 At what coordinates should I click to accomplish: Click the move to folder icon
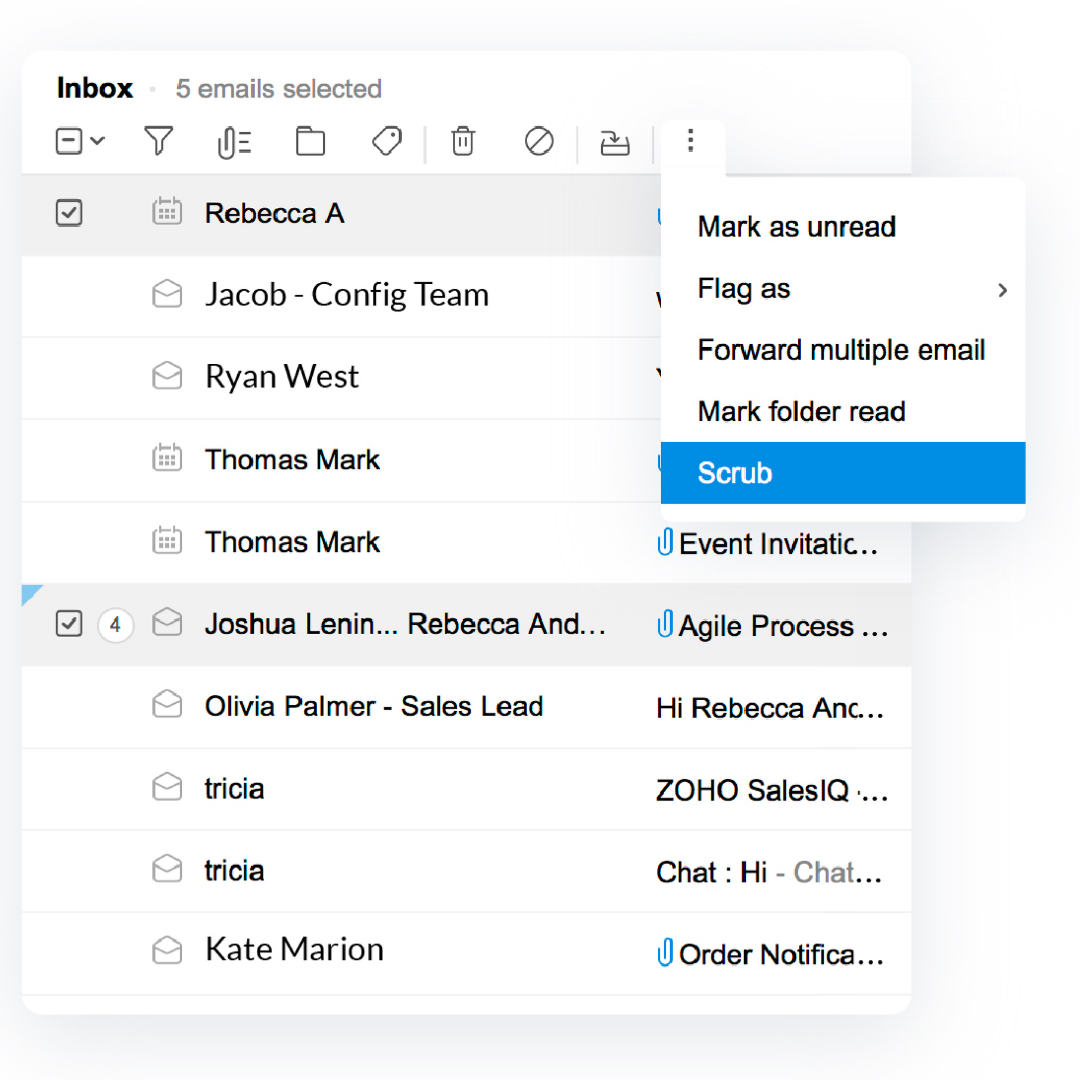coord(310,141)
